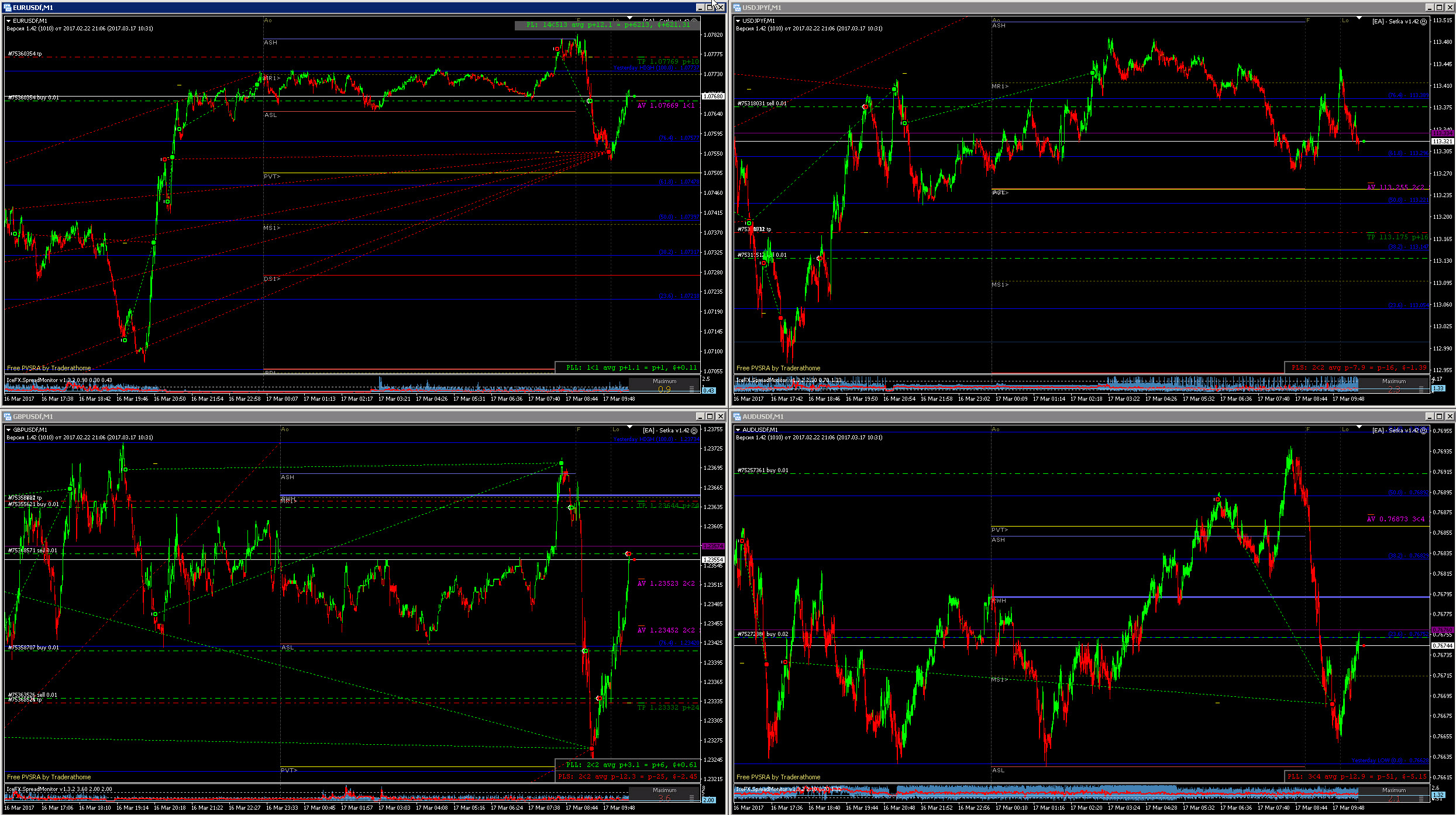Click the 'PLS: 2<2 avg p-7.9' panel
Image resolution: width=1456 pixels, height=815 pixels.
1357,367
